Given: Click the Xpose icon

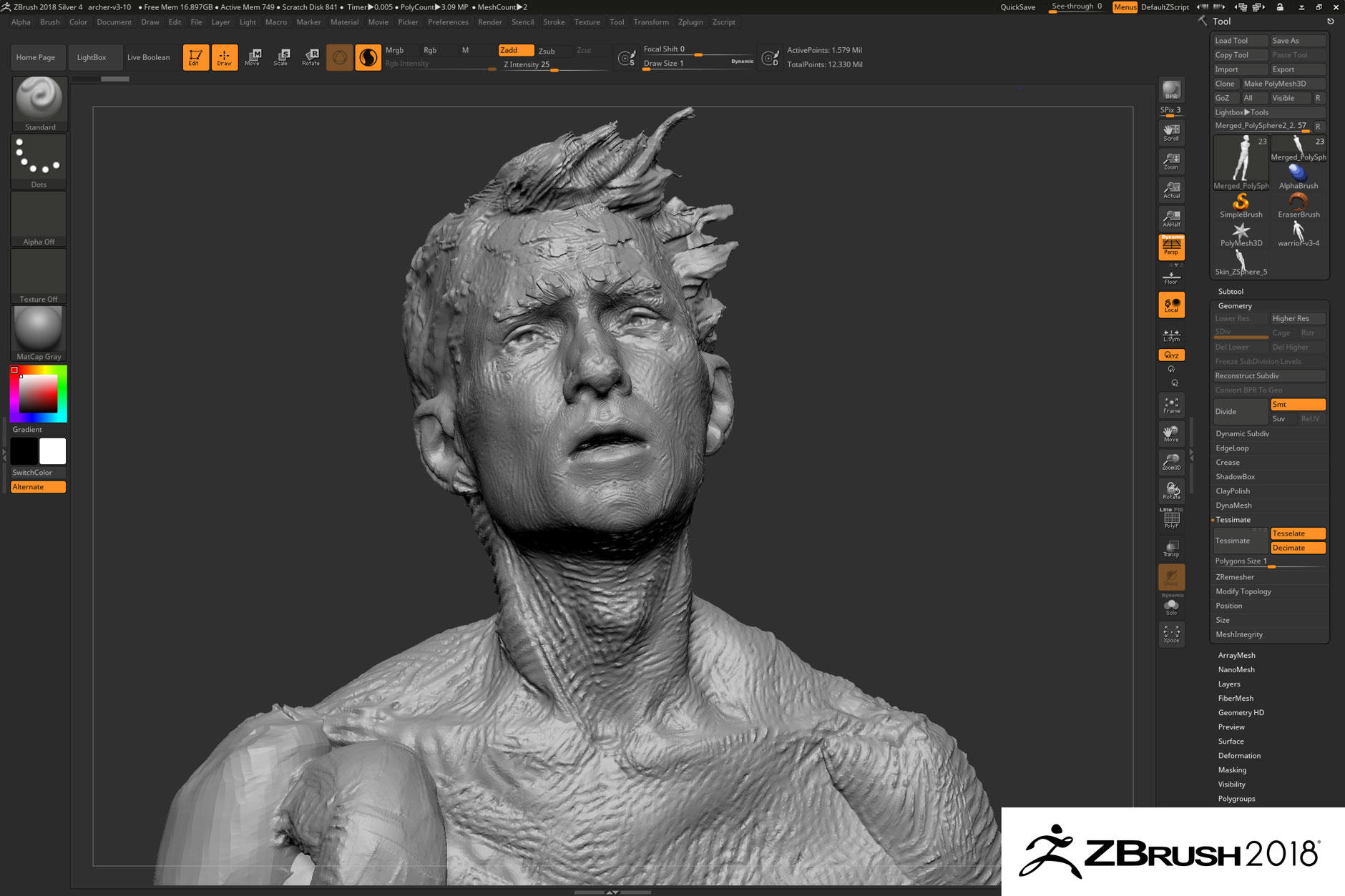Looking at the screenshot, I should coord(1171,634).
